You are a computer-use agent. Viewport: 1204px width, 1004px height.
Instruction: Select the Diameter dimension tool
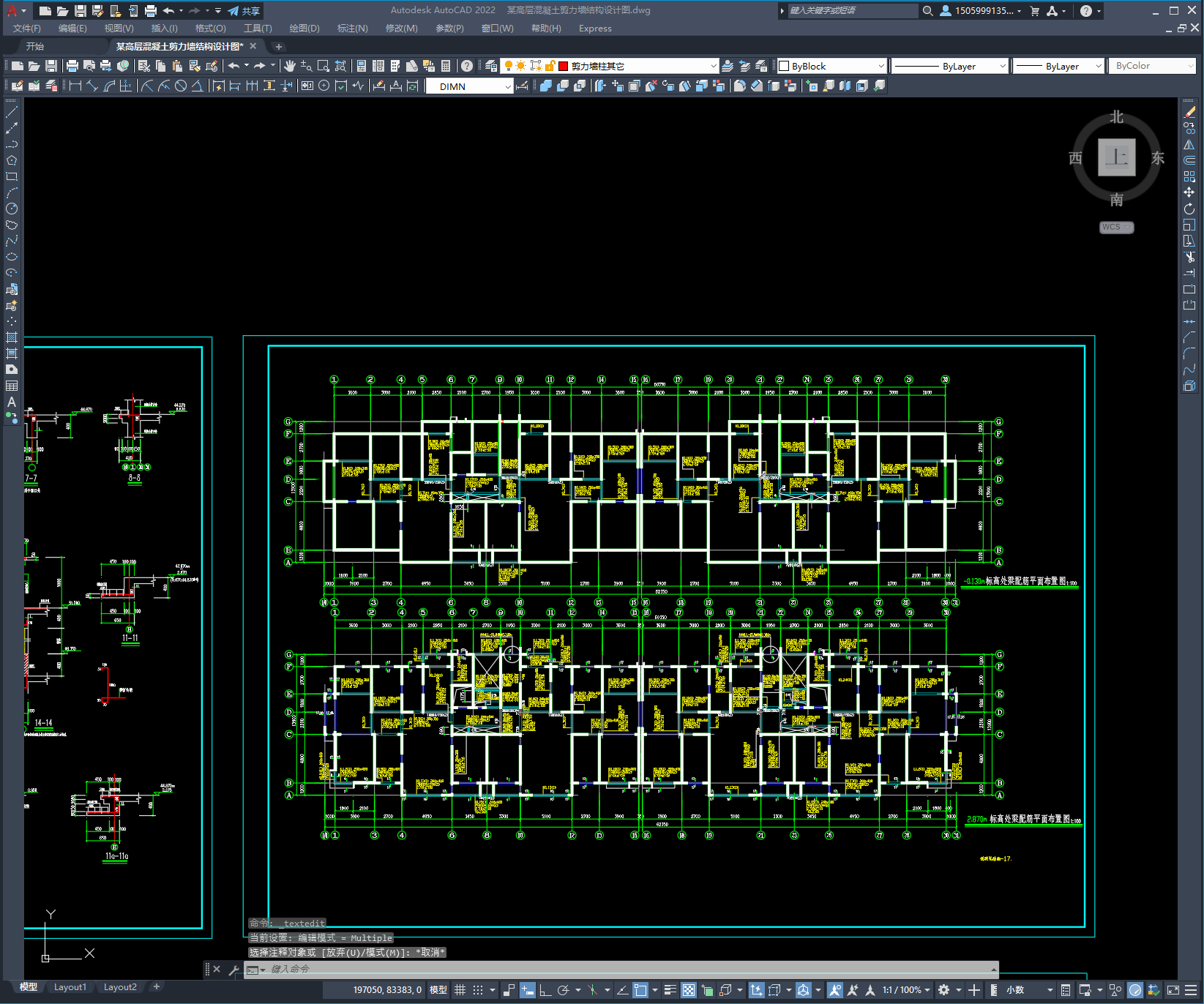coord(181,86)
